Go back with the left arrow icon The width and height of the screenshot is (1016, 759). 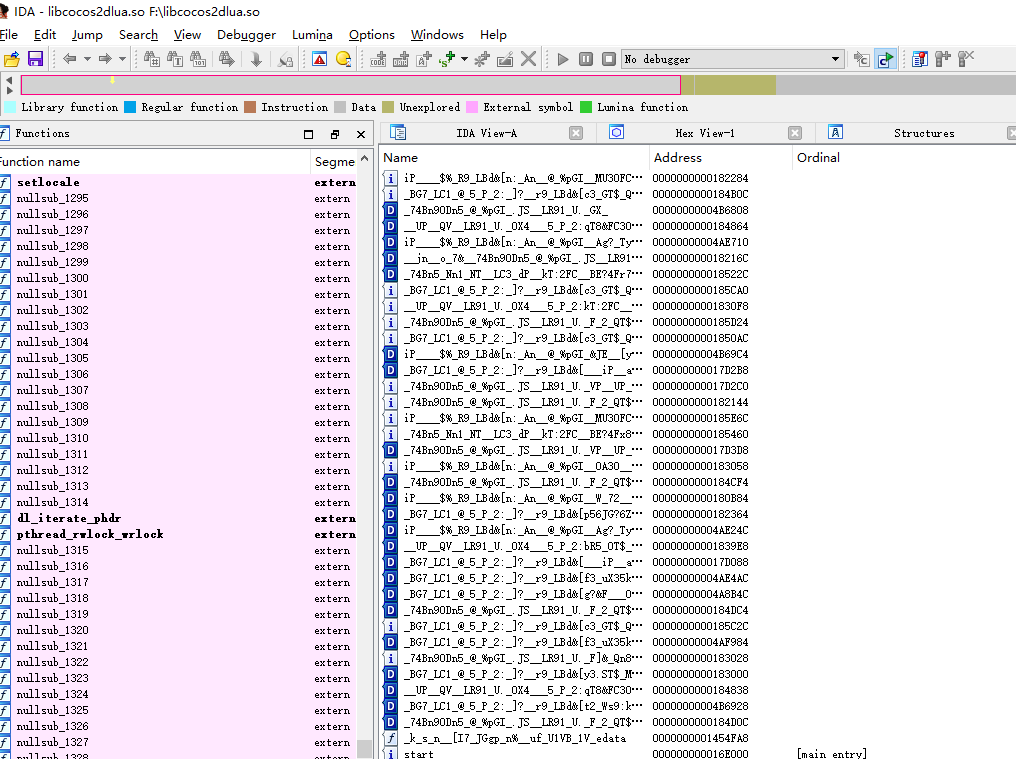pos(69,59)
